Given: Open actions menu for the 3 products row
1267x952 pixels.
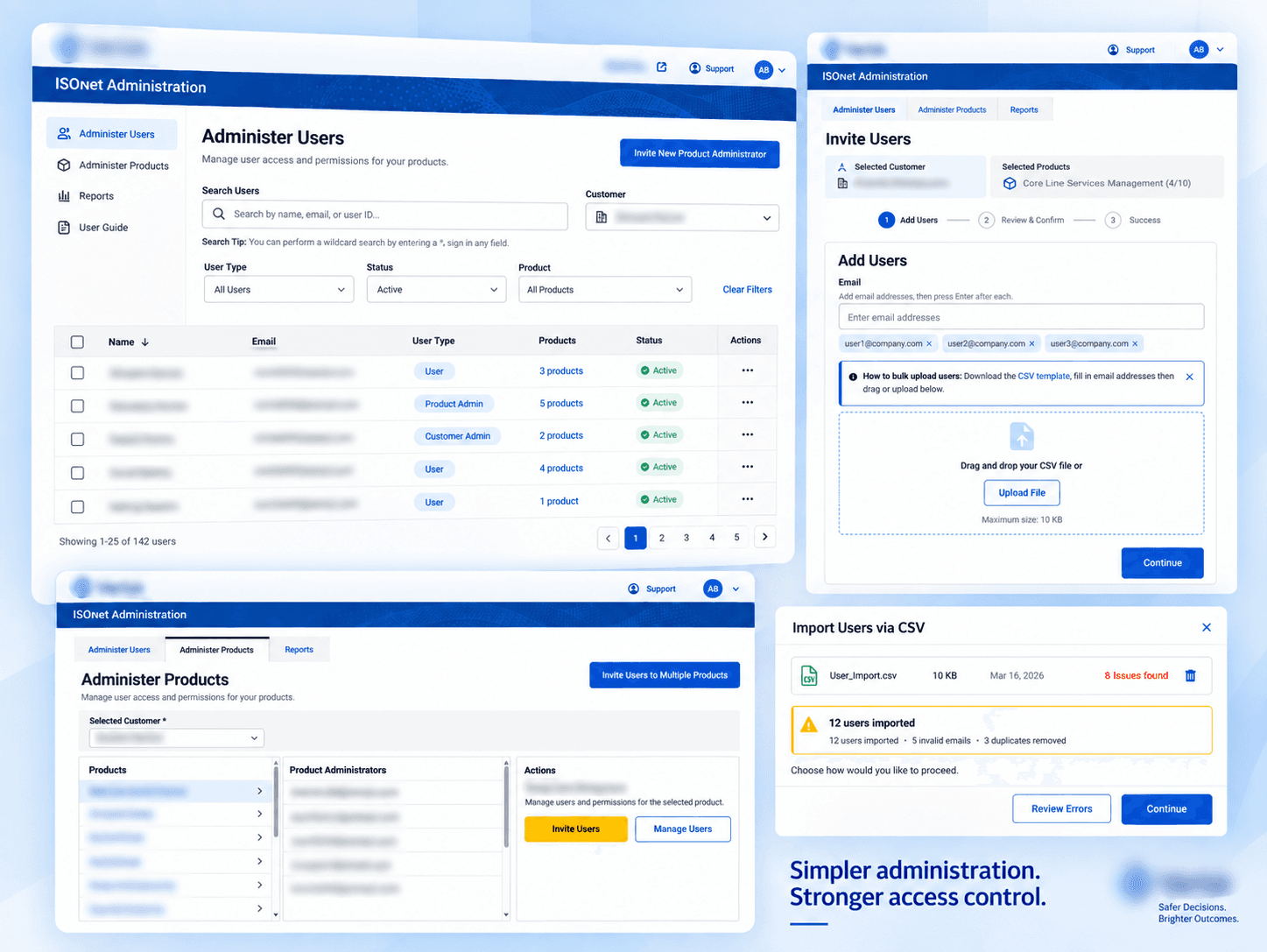Looking at the screenshot, I should [x=747, y=370].
